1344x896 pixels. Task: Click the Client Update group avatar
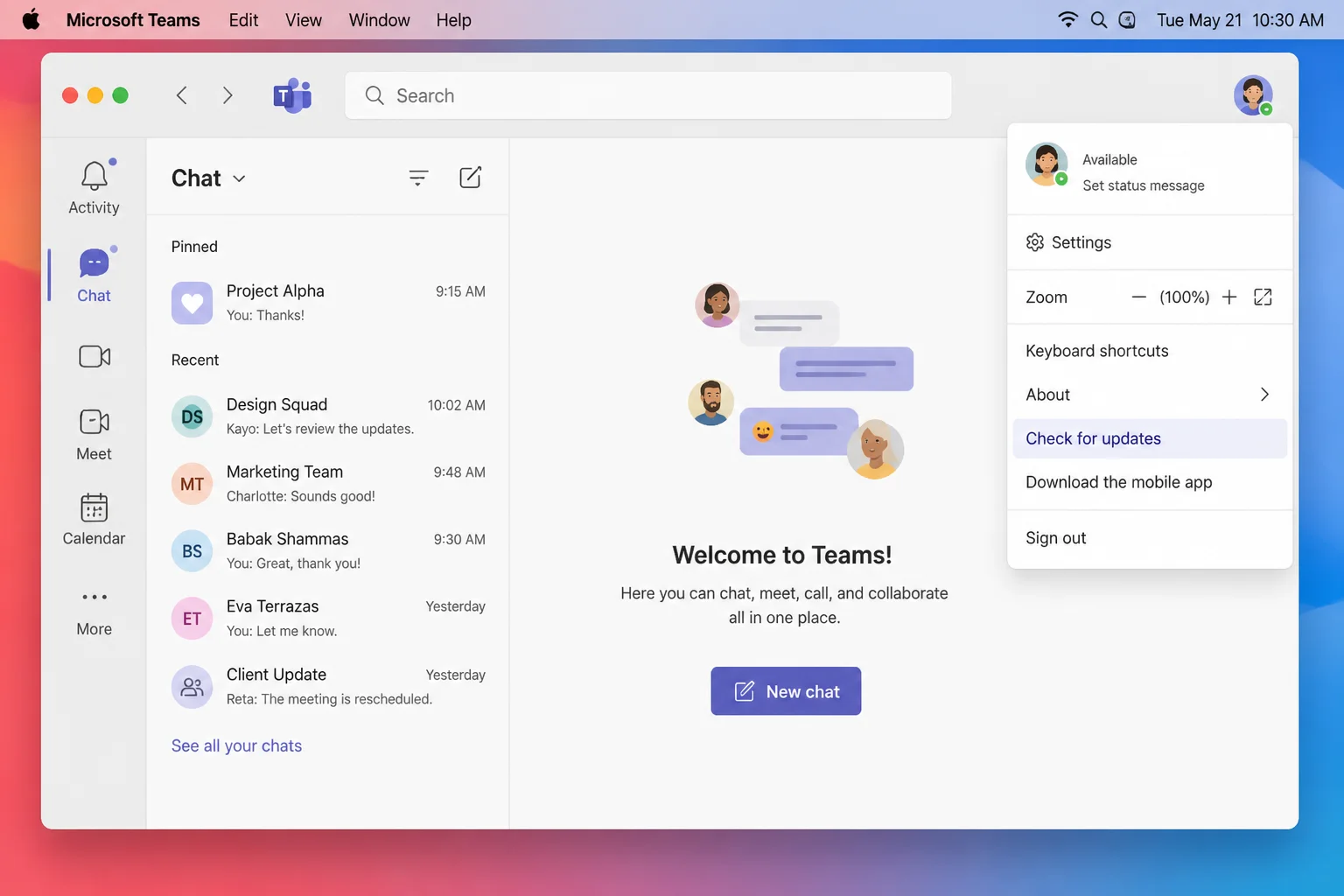tap(192, 687)
